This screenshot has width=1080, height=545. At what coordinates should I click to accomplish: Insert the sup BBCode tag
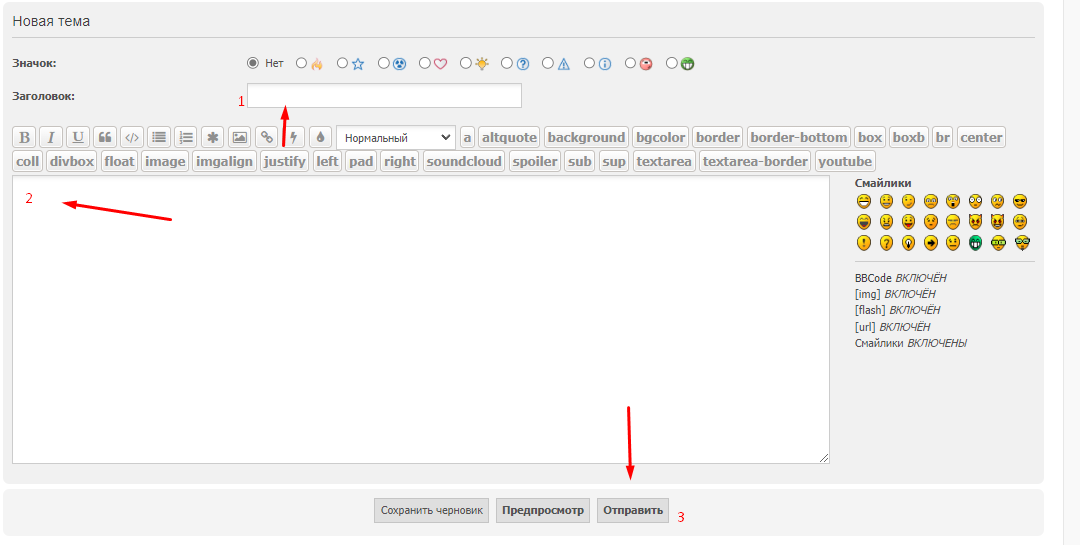click(x=614, y=161)
